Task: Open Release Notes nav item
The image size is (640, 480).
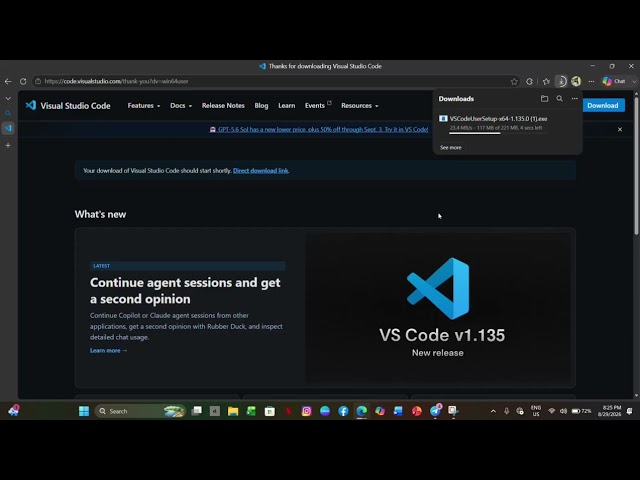Action: tap(223, 105)
